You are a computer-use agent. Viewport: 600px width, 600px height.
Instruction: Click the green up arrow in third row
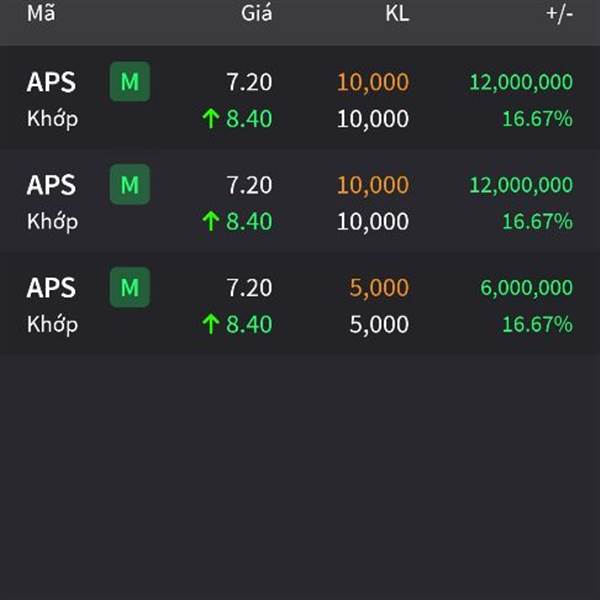[210, 324]
